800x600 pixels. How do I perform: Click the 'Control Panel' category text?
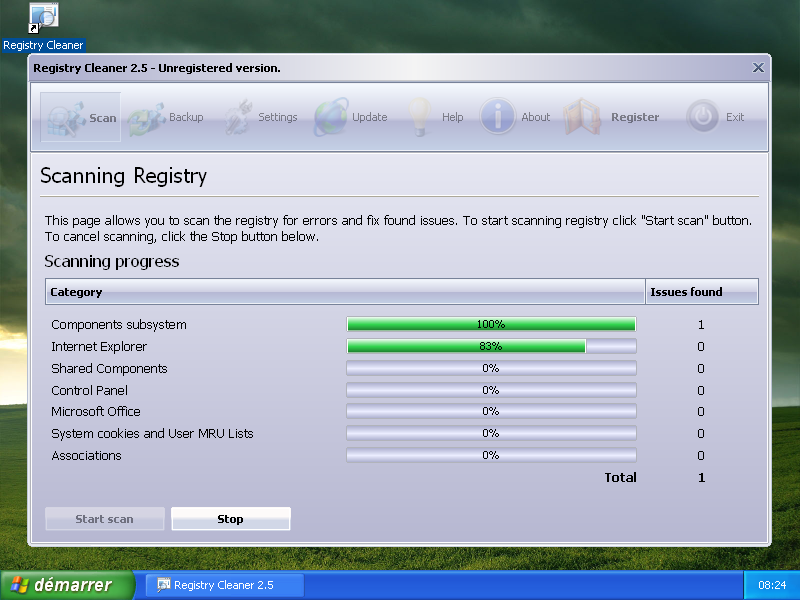point(89,390)
